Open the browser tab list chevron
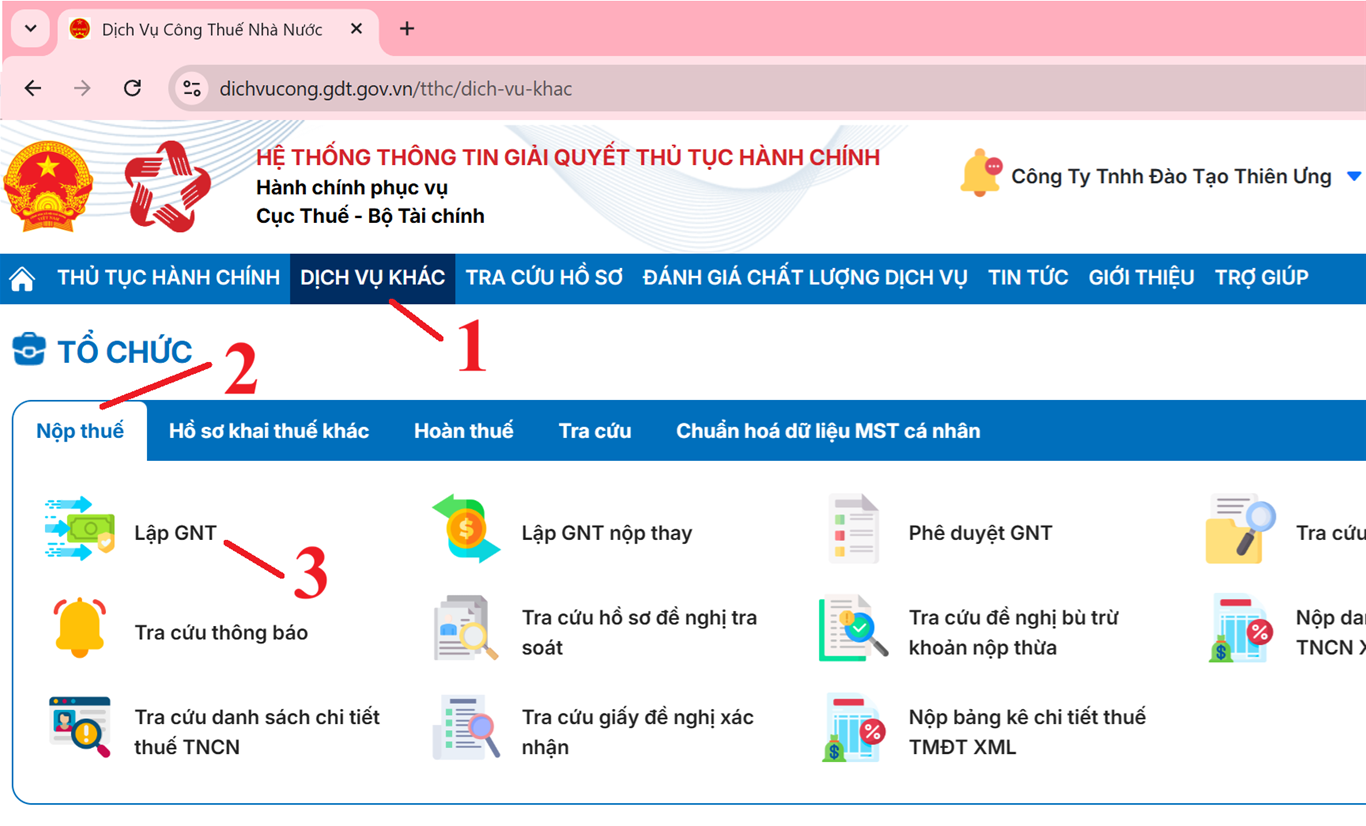Viewport: 1366px width, 826px height. click(x=29, y=28)
